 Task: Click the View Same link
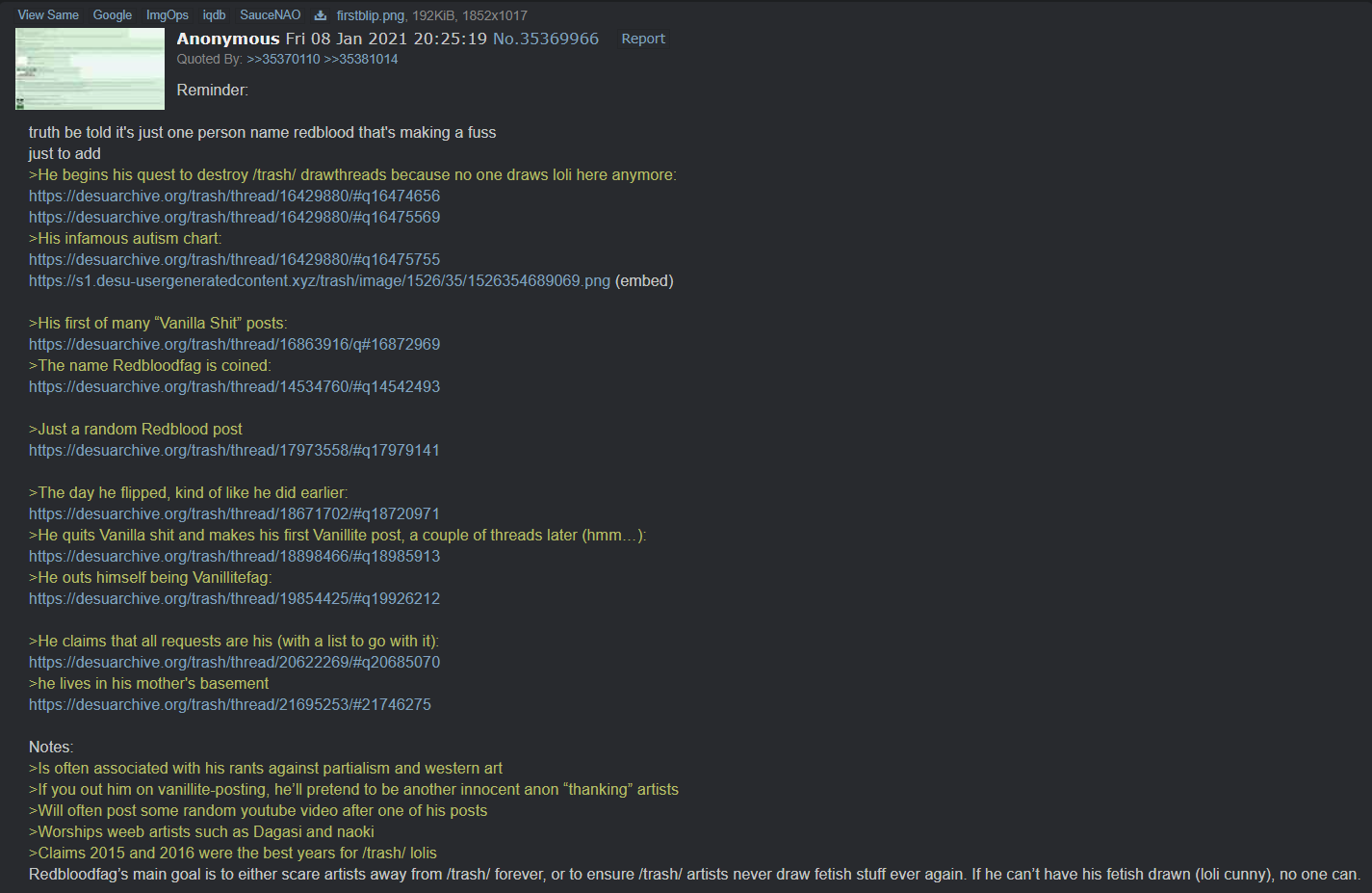pyautogui.click(x=48, y=15)
